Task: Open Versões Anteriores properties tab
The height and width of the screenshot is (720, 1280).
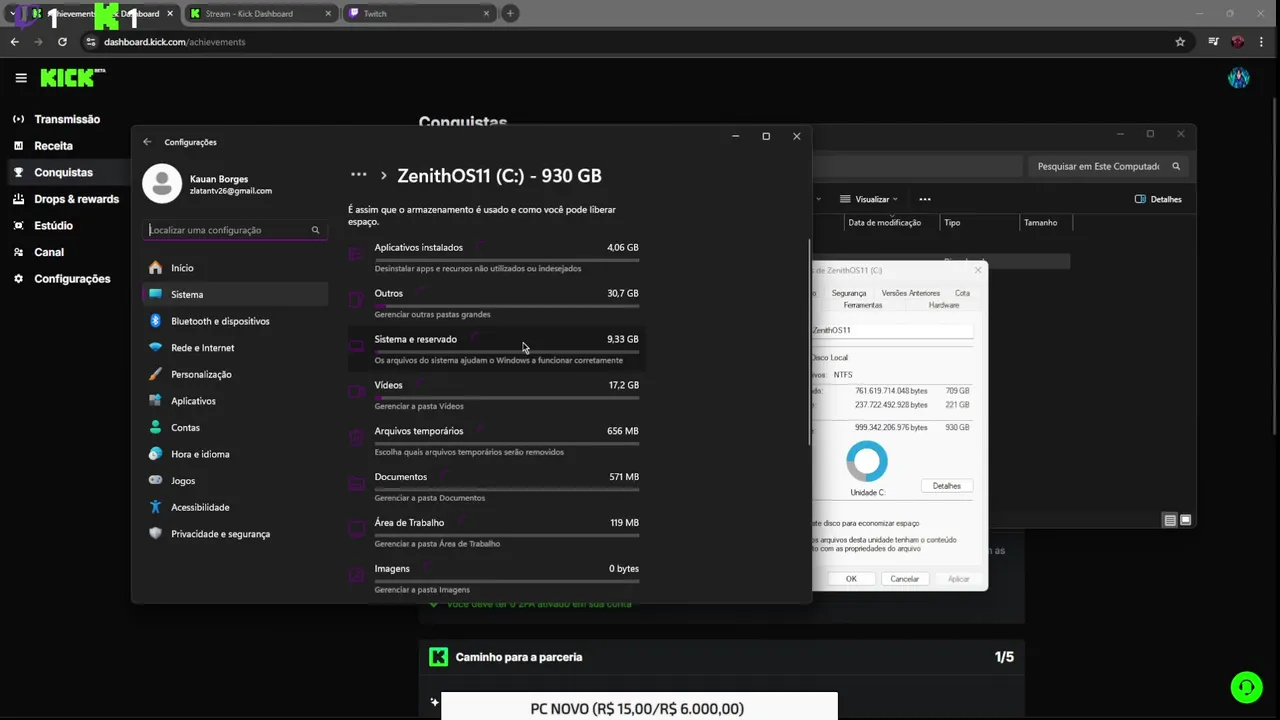Action: pos(910,293)
